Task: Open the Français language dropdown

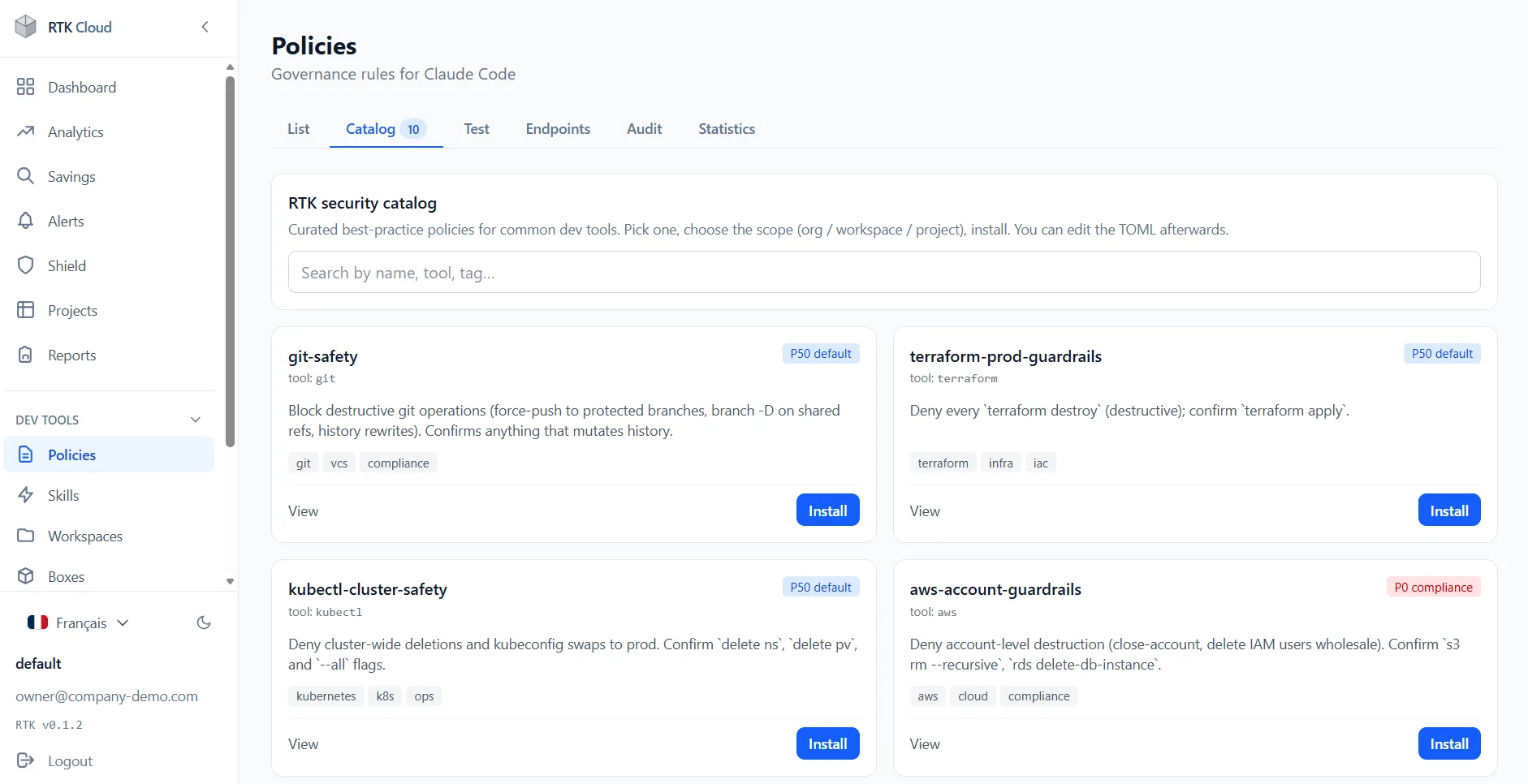Action: coord(78,622)
